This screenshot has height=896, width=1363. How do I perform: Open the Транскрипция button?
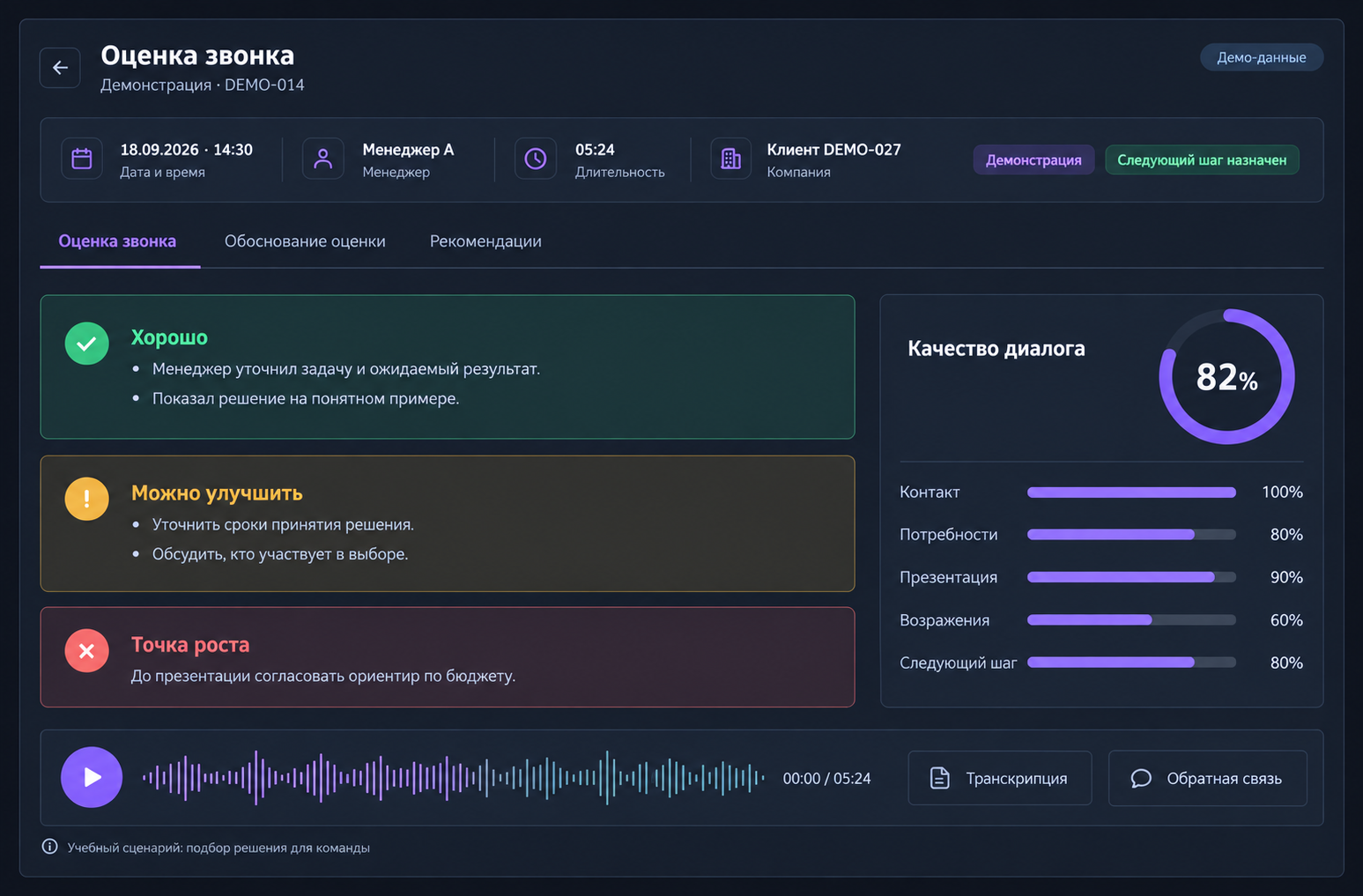click(1000, 778)
